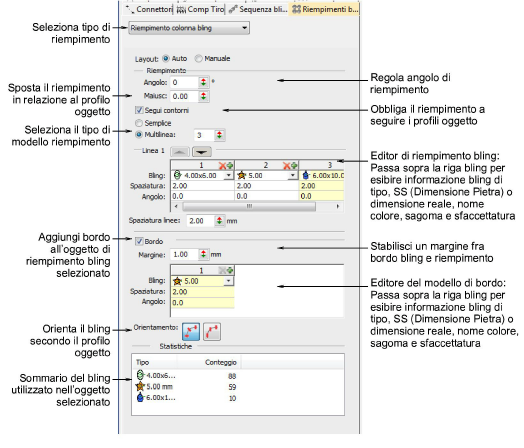
Task: Select the second Orientamento icon (grey)
Action: (212, 331)
